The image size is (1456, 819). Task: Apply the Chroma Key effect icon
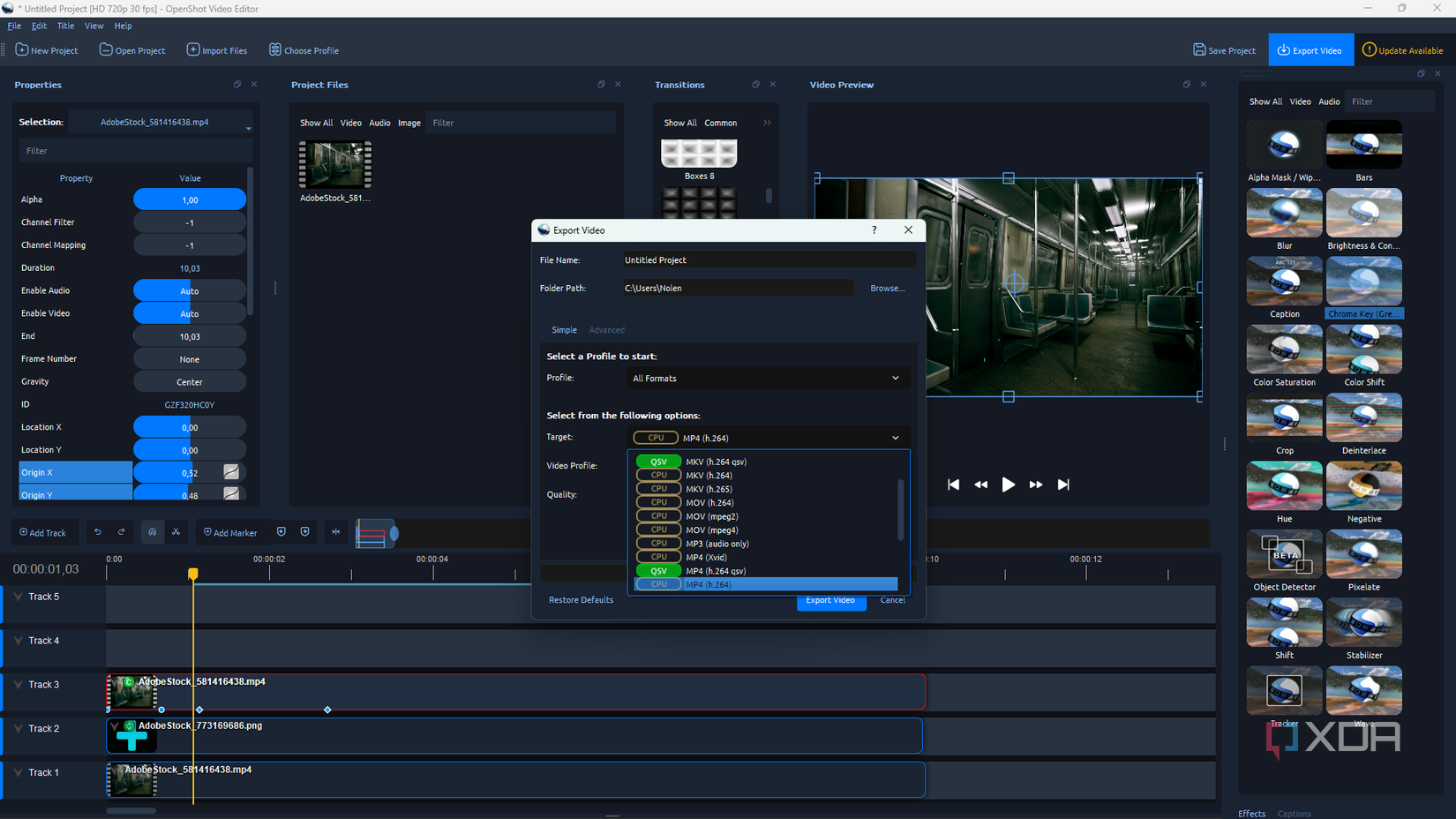pos(1363,282)
